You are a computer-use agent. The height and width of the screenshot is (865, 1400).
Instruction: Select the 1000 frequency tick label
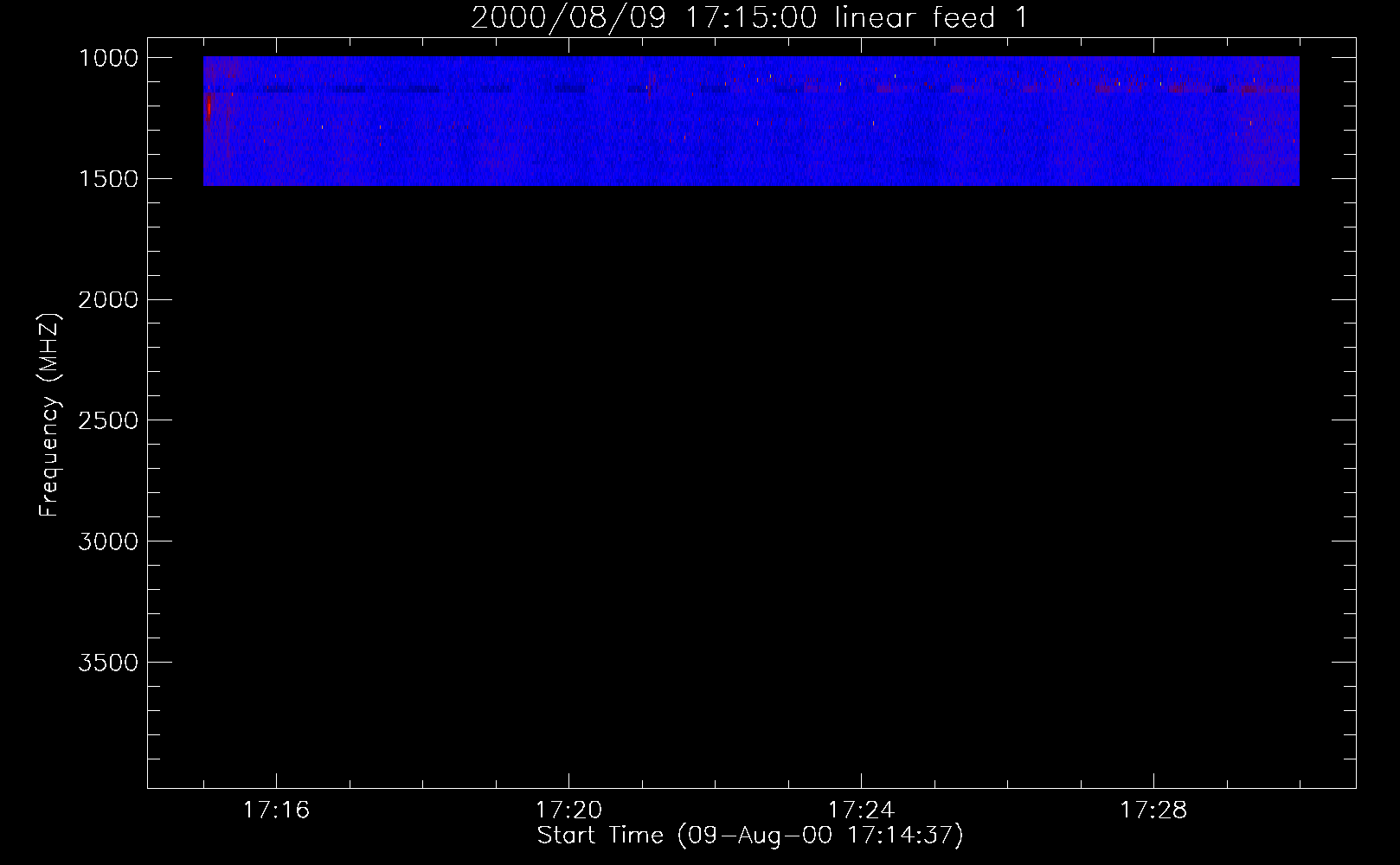[108, 58]
